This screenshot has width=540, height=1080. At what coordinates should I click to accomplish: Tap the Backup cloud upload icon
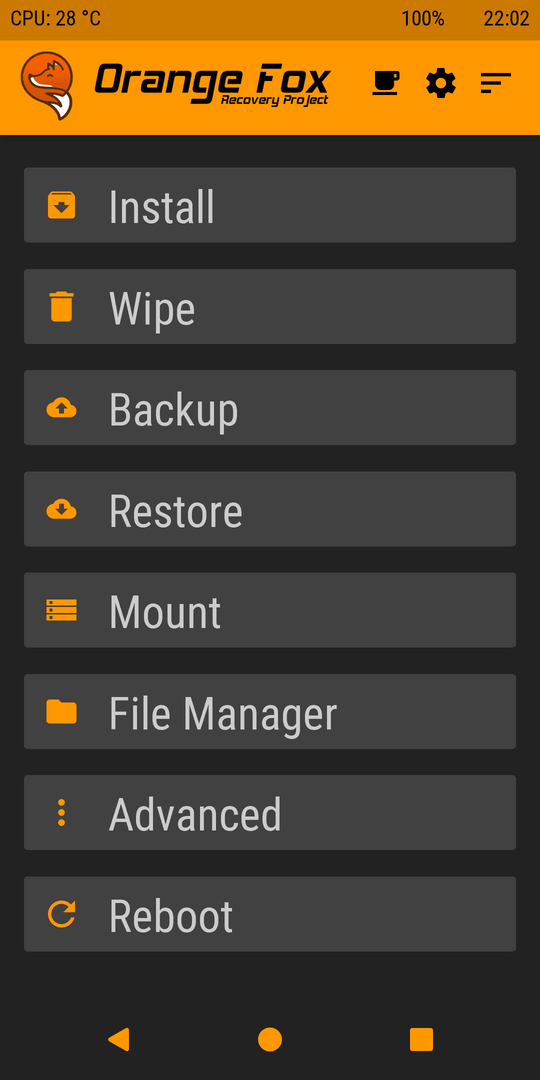click(x=61, y=408)
